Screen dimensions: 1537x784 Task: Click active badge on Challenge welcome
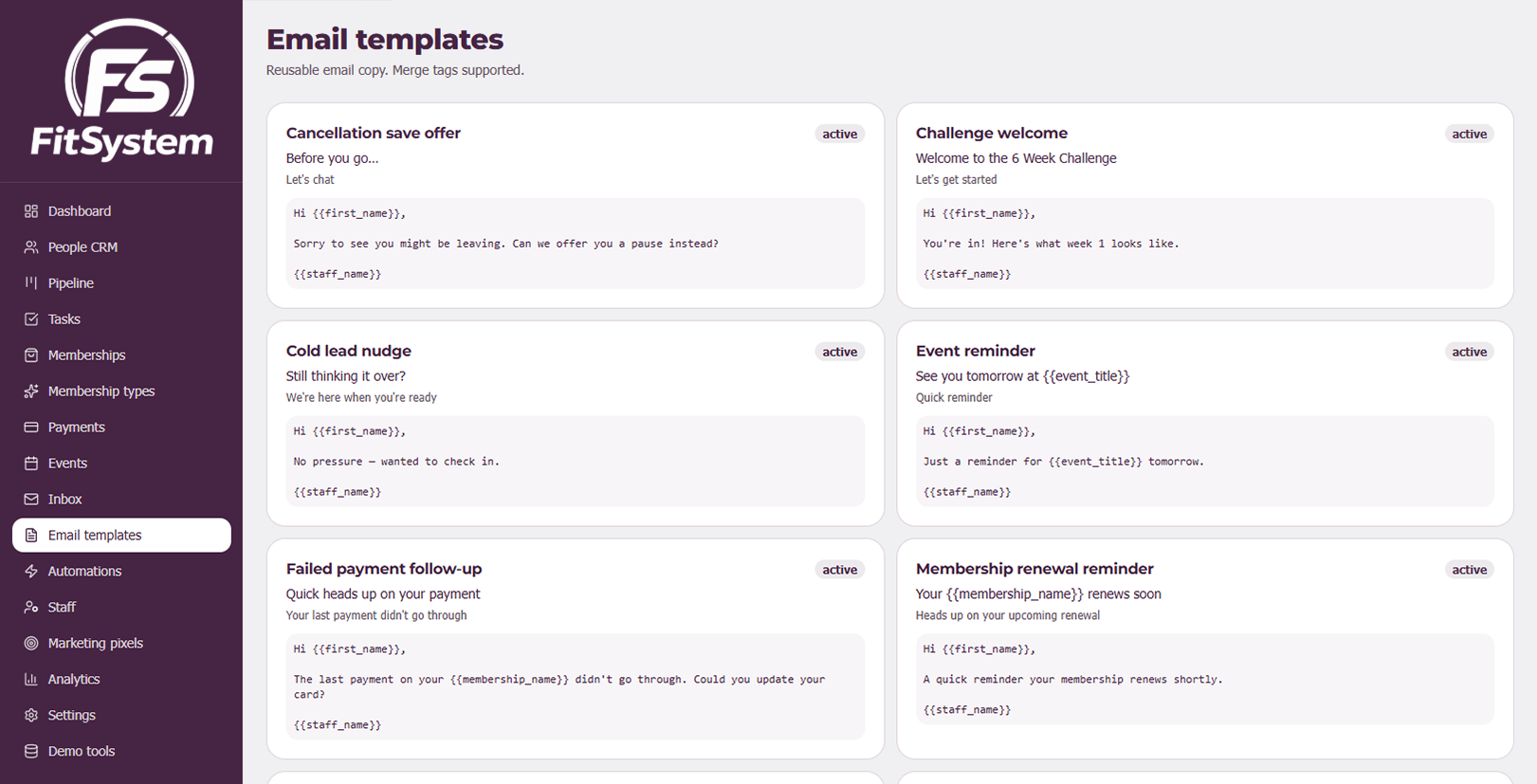1470,134
